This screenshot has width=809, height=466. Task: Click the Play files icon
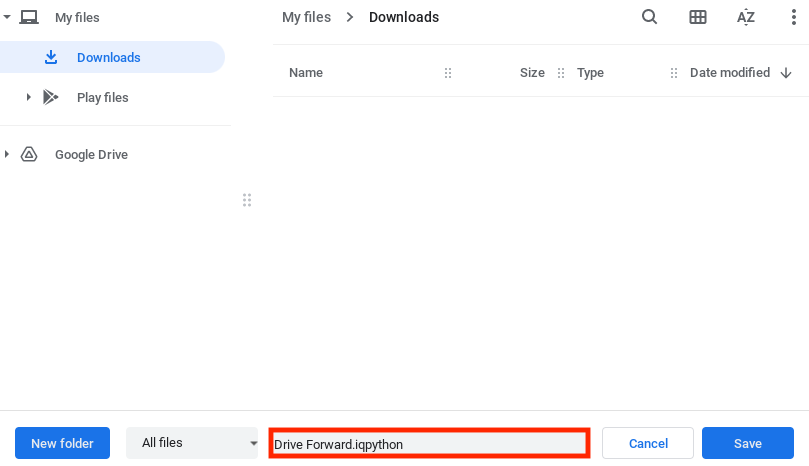[x=51, y=98]
